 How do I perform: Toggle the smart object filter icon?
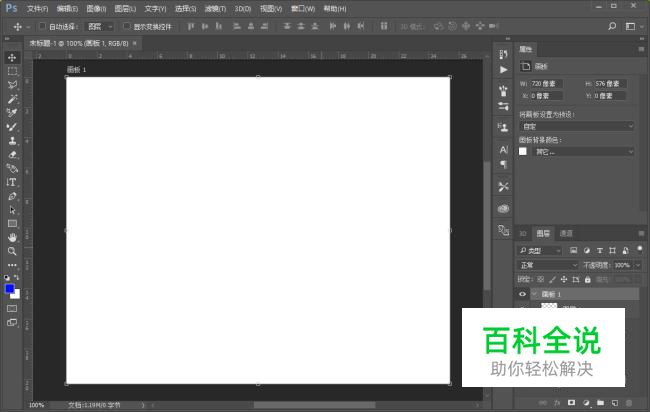(626, 250)
